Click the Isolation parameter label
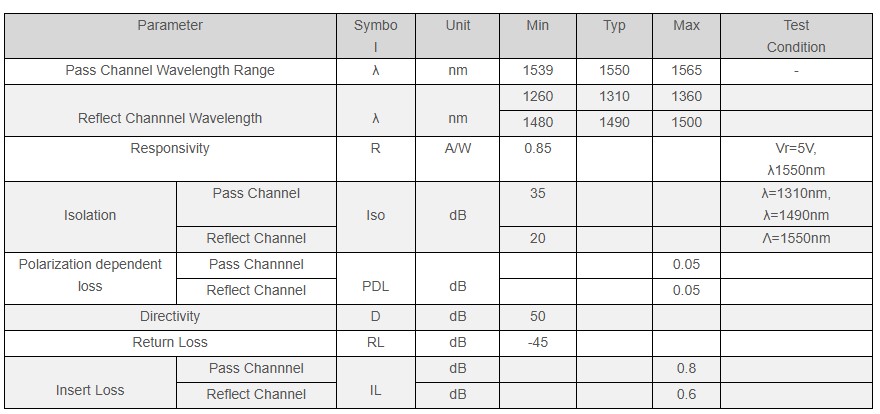Screen dimensions: 880x414 pos(90,217)
